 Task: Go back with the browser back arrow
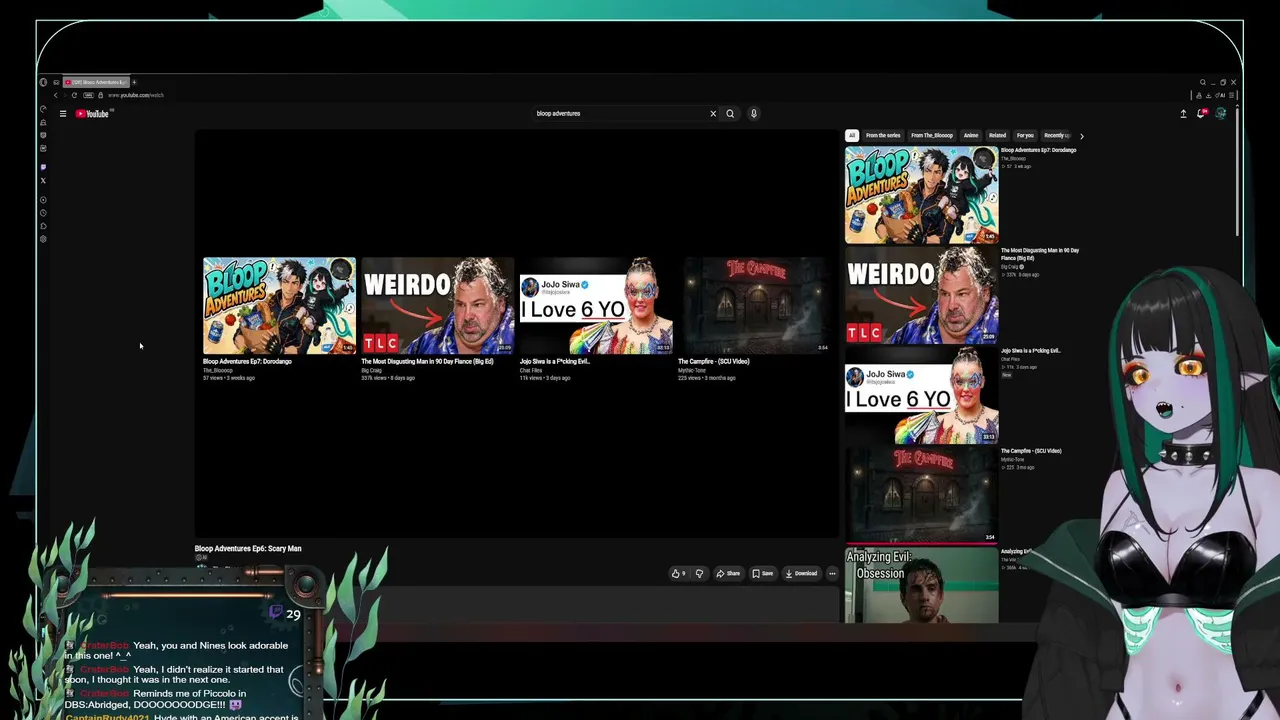(56, 95)
